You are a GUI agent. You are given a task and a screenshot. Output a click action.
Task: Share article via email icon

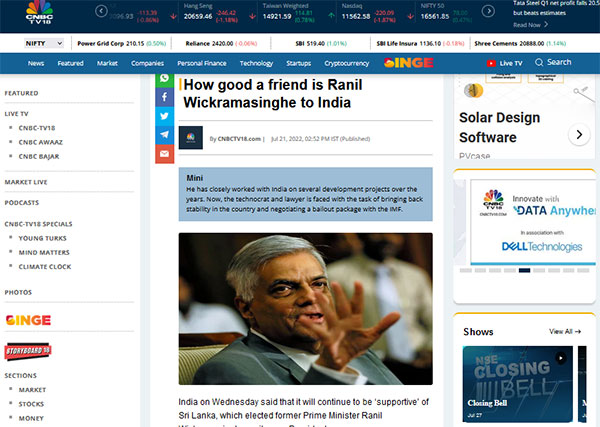[x=165, y=154]
